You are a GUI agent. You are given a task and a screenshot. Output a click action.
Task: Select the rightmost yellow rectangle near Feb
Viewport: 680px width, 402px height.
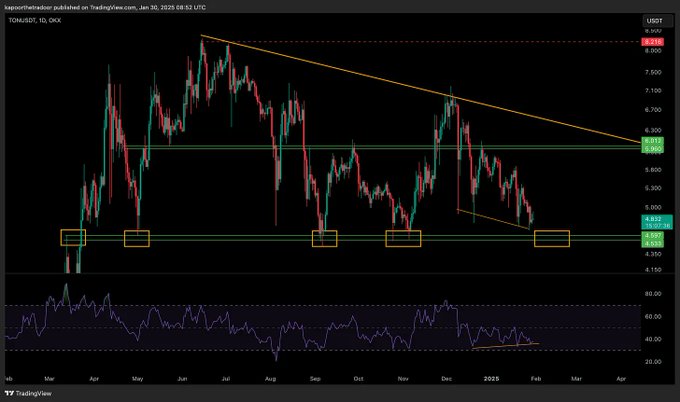tap(552, 238)
